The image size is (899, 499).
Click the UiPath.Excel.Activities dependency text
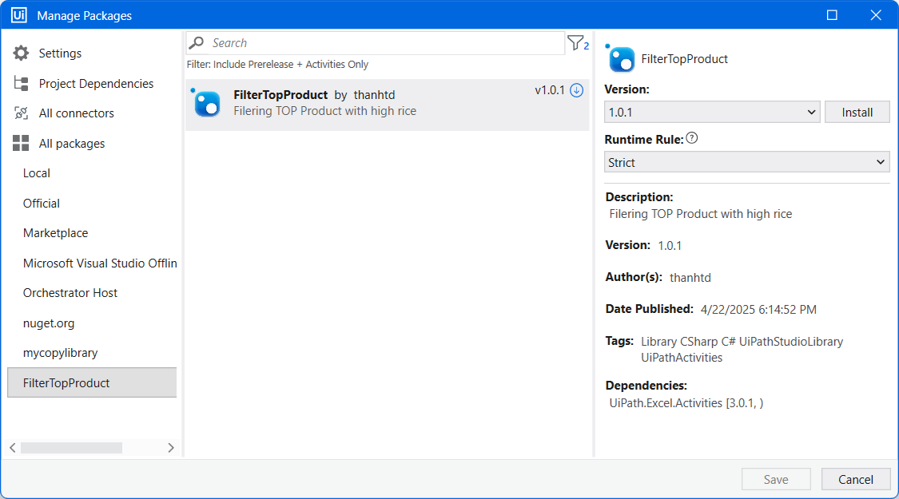pos(686,403)
